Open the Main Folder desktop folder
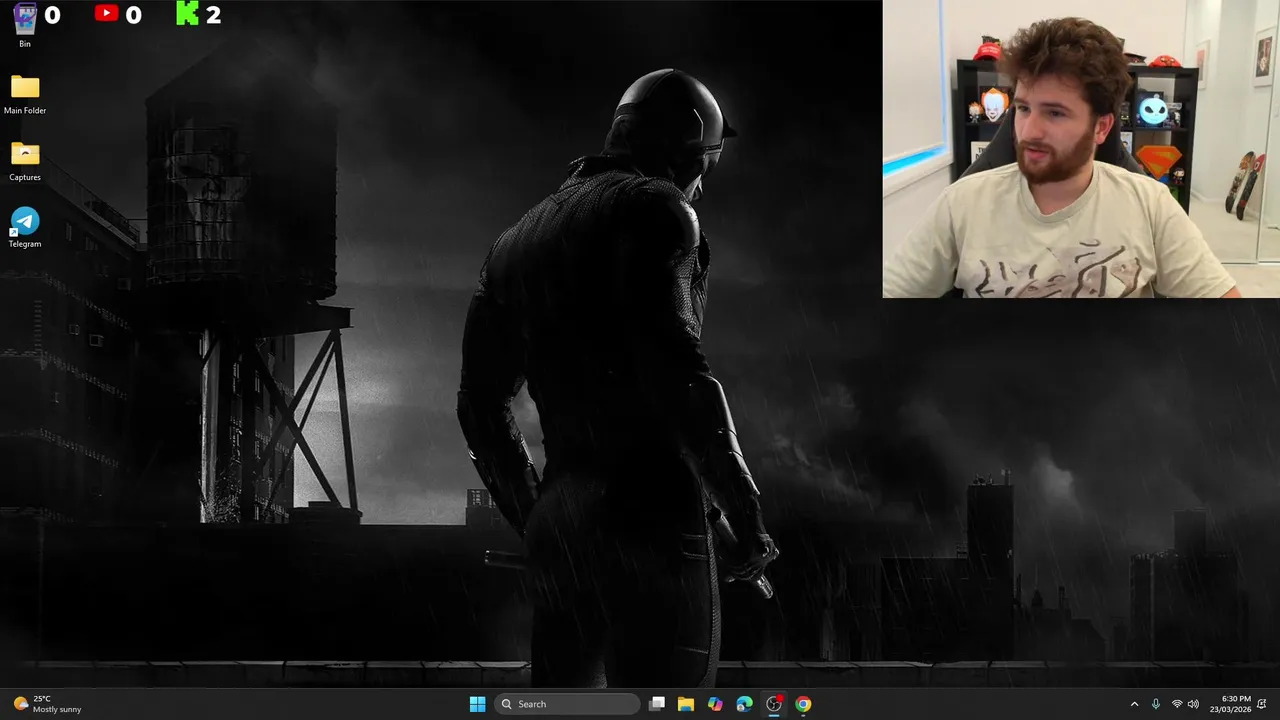This screenshot has height=720, width=1280. click(x=25, y=95)
